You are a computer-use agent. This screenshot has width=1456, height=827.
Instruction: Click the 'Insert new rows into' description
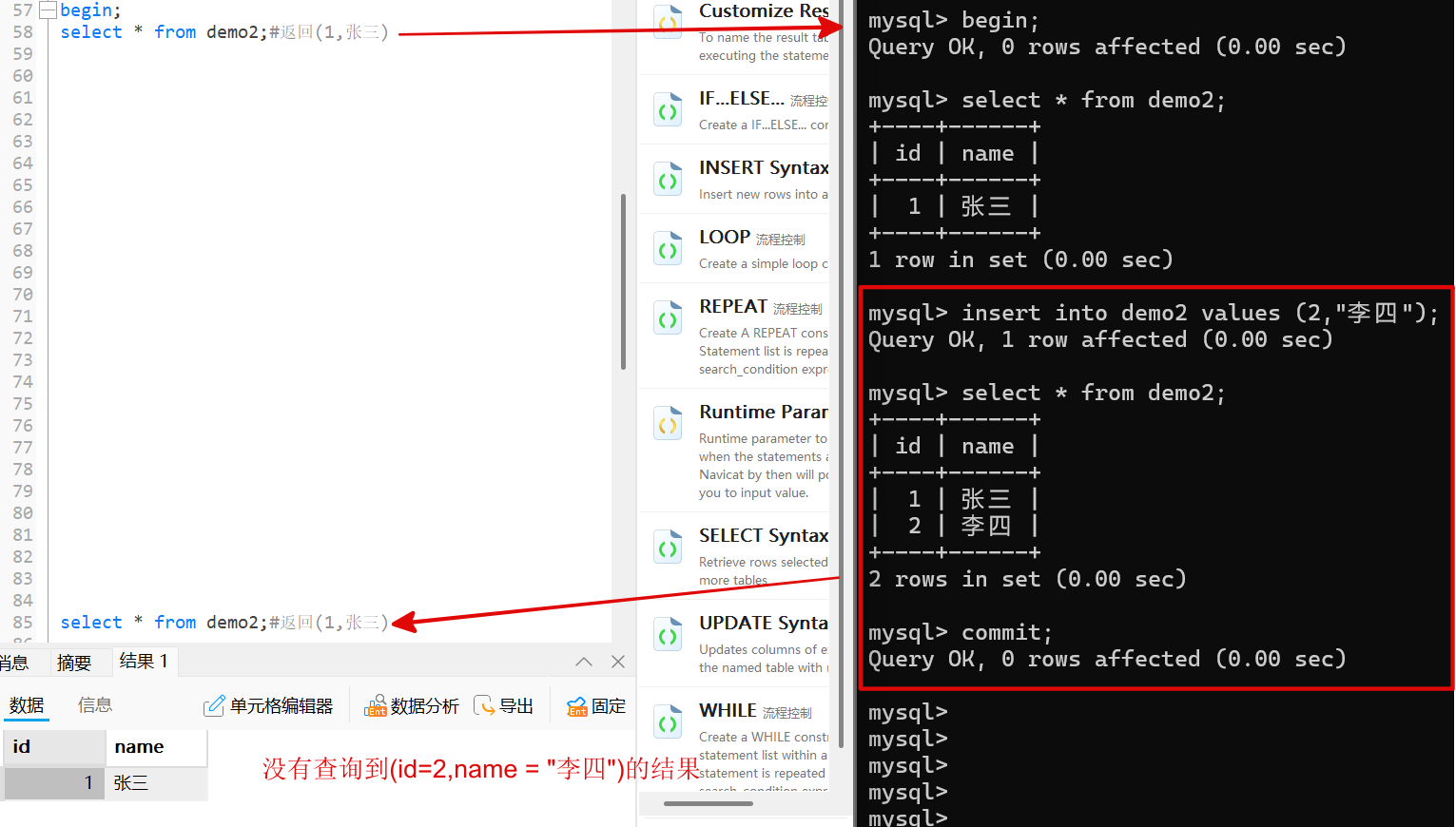click(764, 195)
